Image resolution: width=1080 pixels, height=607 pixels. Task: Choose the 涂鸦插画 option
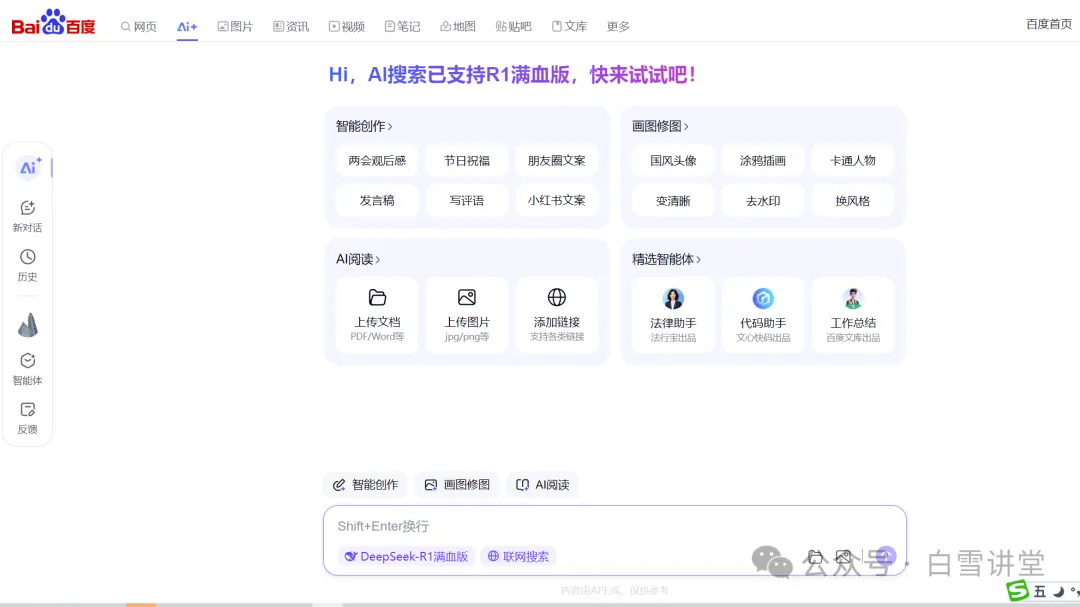click(x=763, y=161)
